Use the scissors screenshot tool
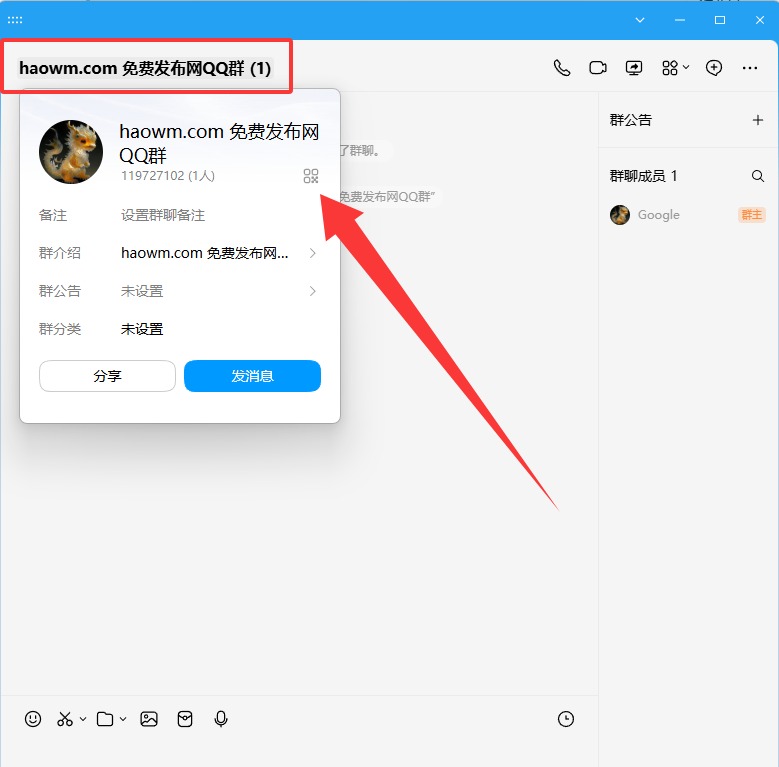This screenshot has height=767, width=779. [65, 719]
